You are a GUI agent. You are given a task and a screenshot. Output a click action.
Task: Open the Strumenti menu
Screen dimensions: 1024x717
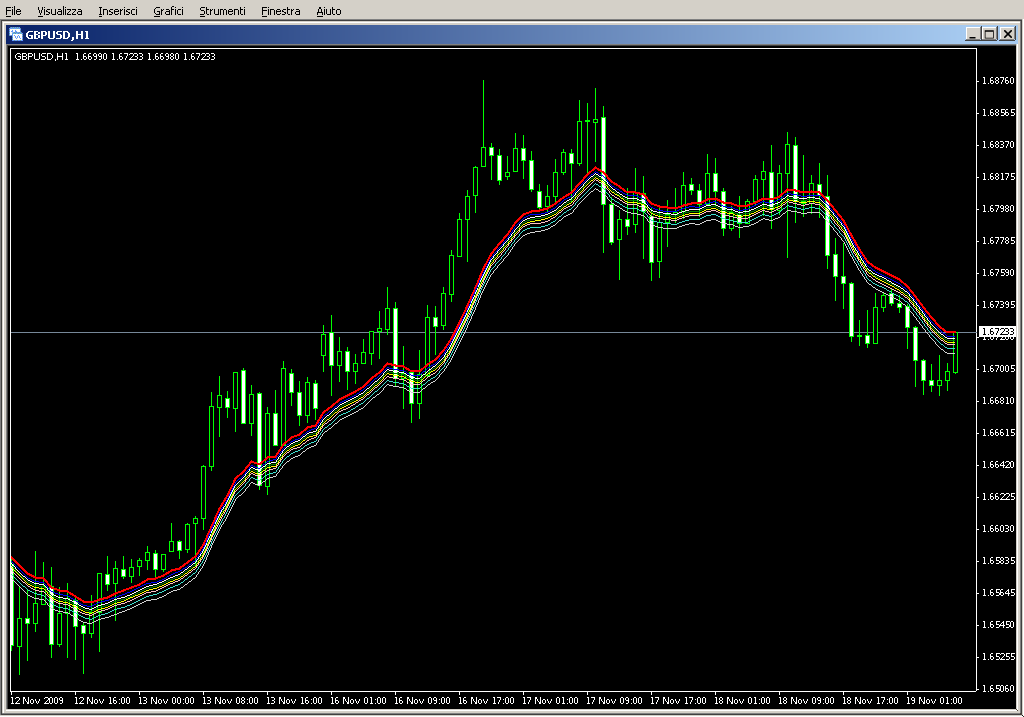pos(222,11)
